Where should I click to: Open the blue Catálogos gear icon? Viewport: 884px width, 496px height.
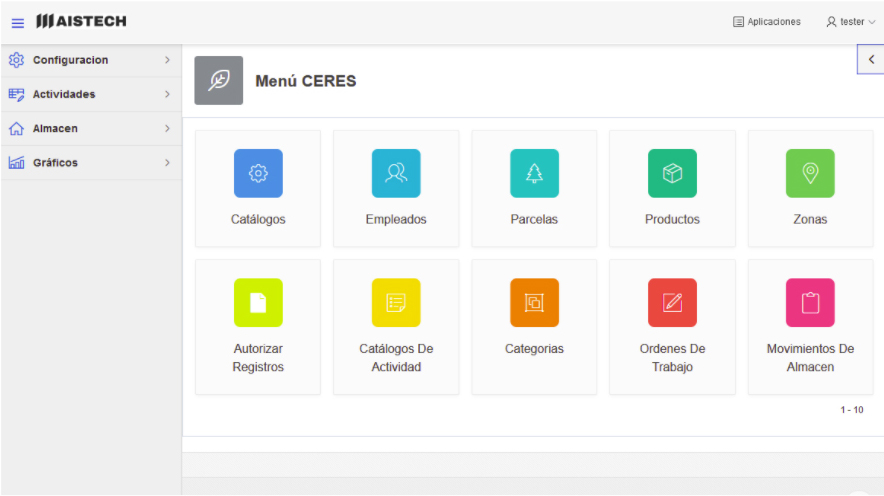tap(258, 173)
